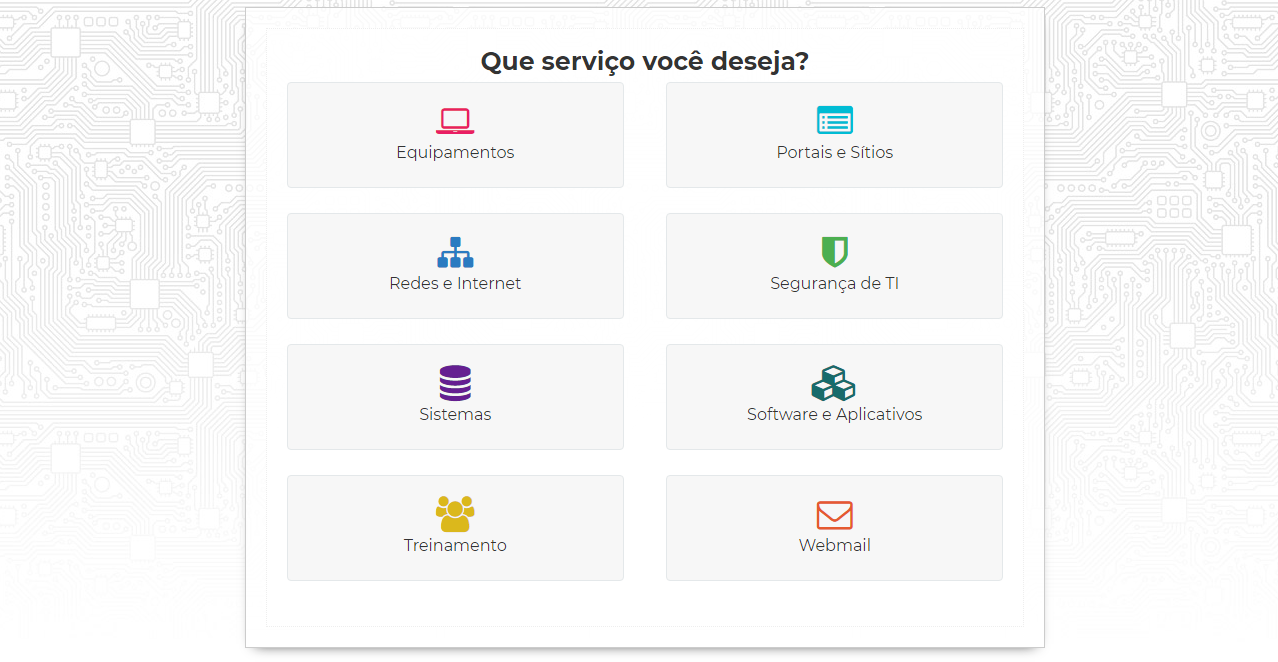Open the Software e Aplicativos label
The width and height of the screenshot is (1278, 662).
tap(834, 415)
